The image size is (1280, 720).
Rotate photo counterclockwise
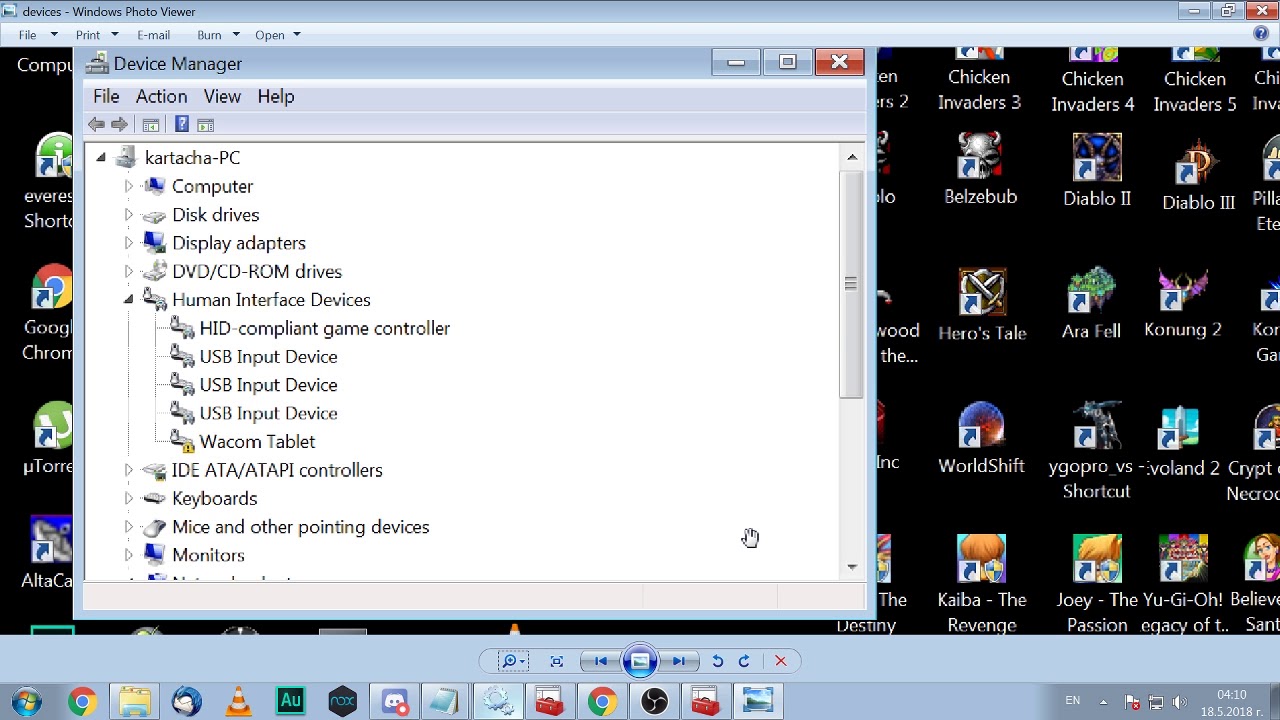point(717,661)
